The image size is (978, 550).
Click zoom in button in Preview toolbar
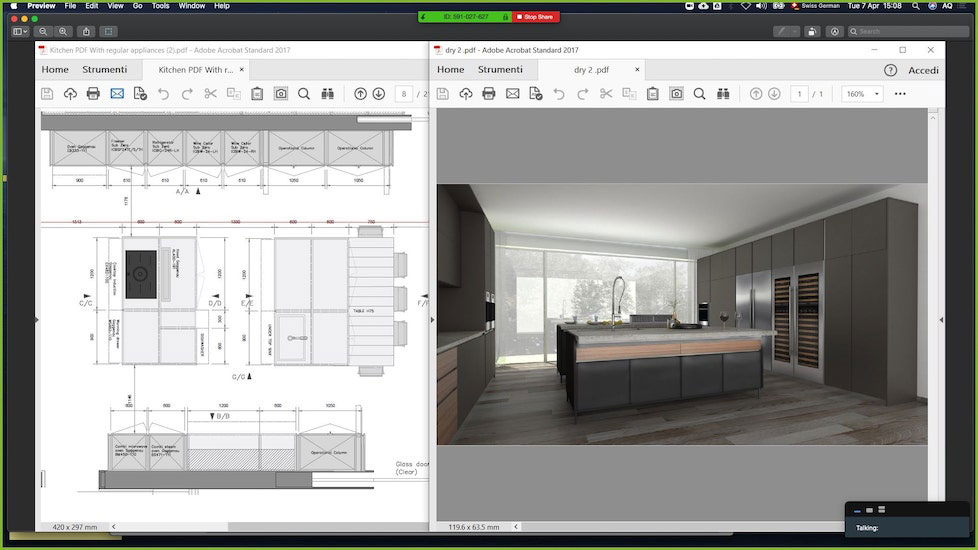[64, 31]
